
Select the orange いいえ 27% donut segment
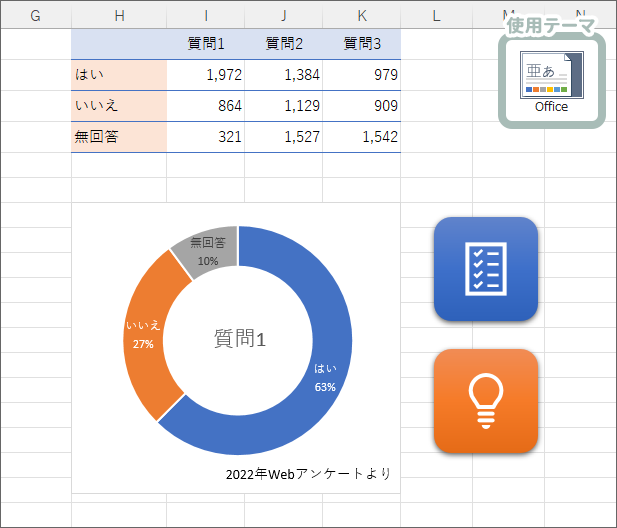[146, 334]
